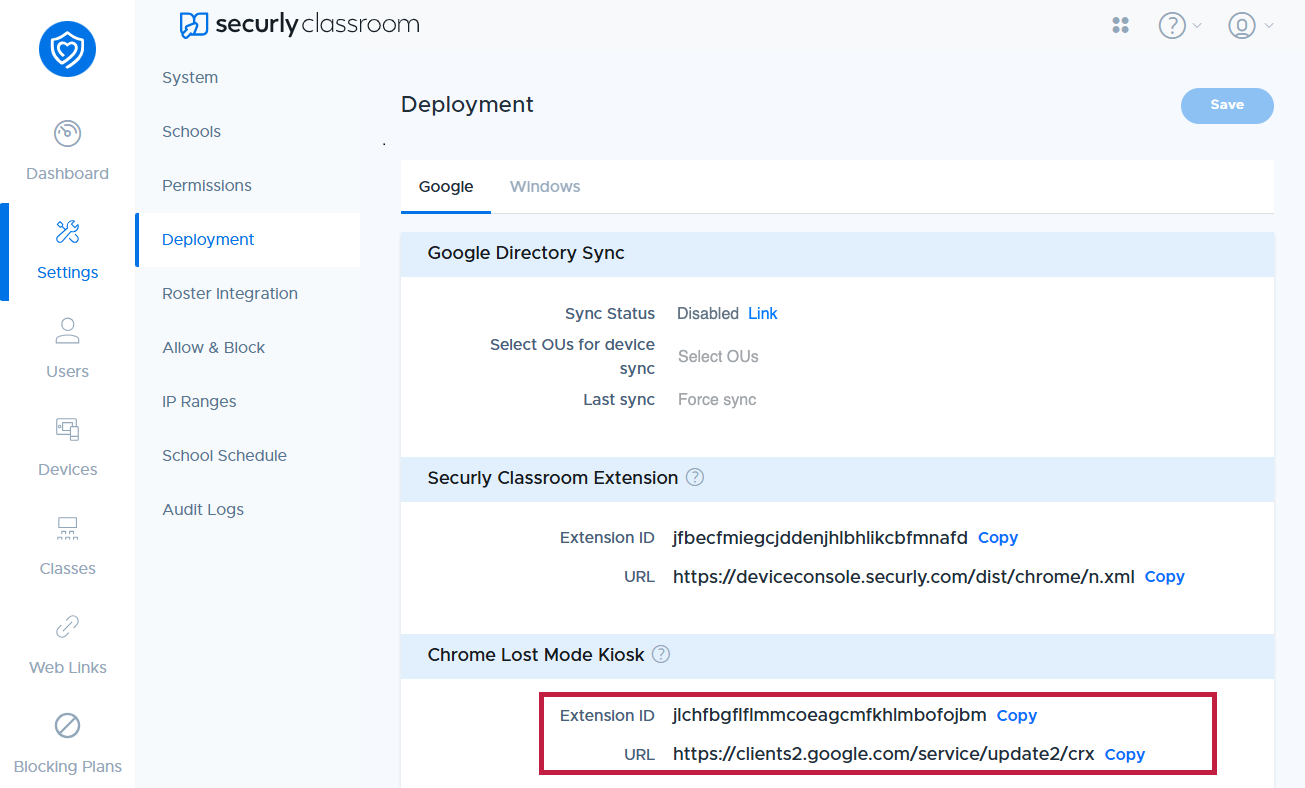Click Select OUs
1305x788 pixels.
tap(718, 356)
